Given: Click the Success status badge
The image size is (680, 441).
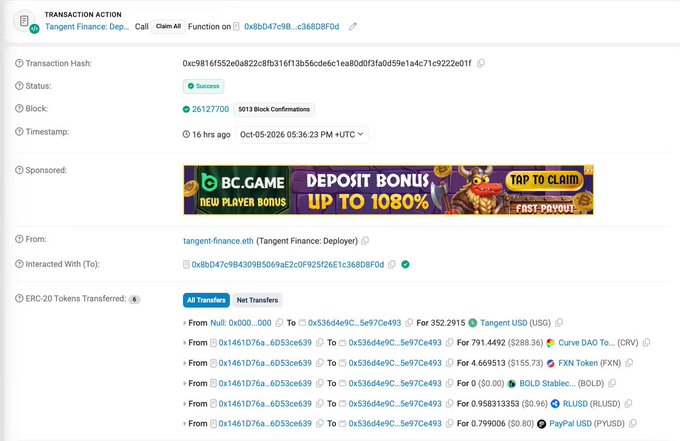Looking at the screenshot, I should click(203, 86).
